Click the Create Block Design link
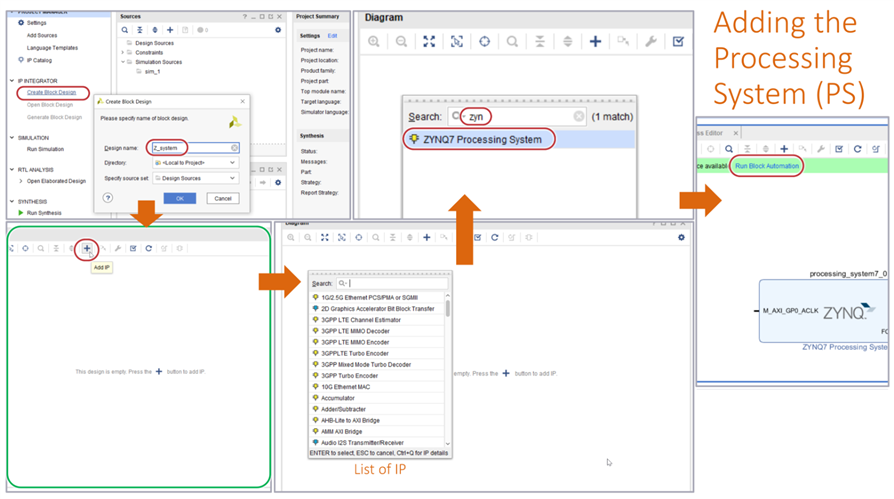The image size is (894, 499). pyautogui.click(x=52, y=93)
